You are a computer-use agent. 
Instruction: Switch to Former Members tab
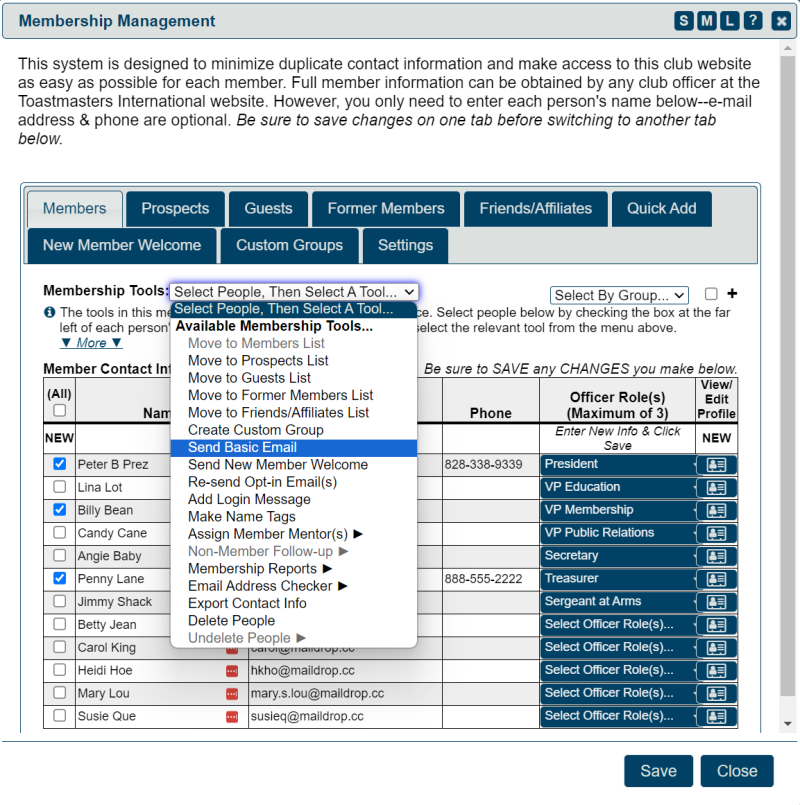(386, 209)
